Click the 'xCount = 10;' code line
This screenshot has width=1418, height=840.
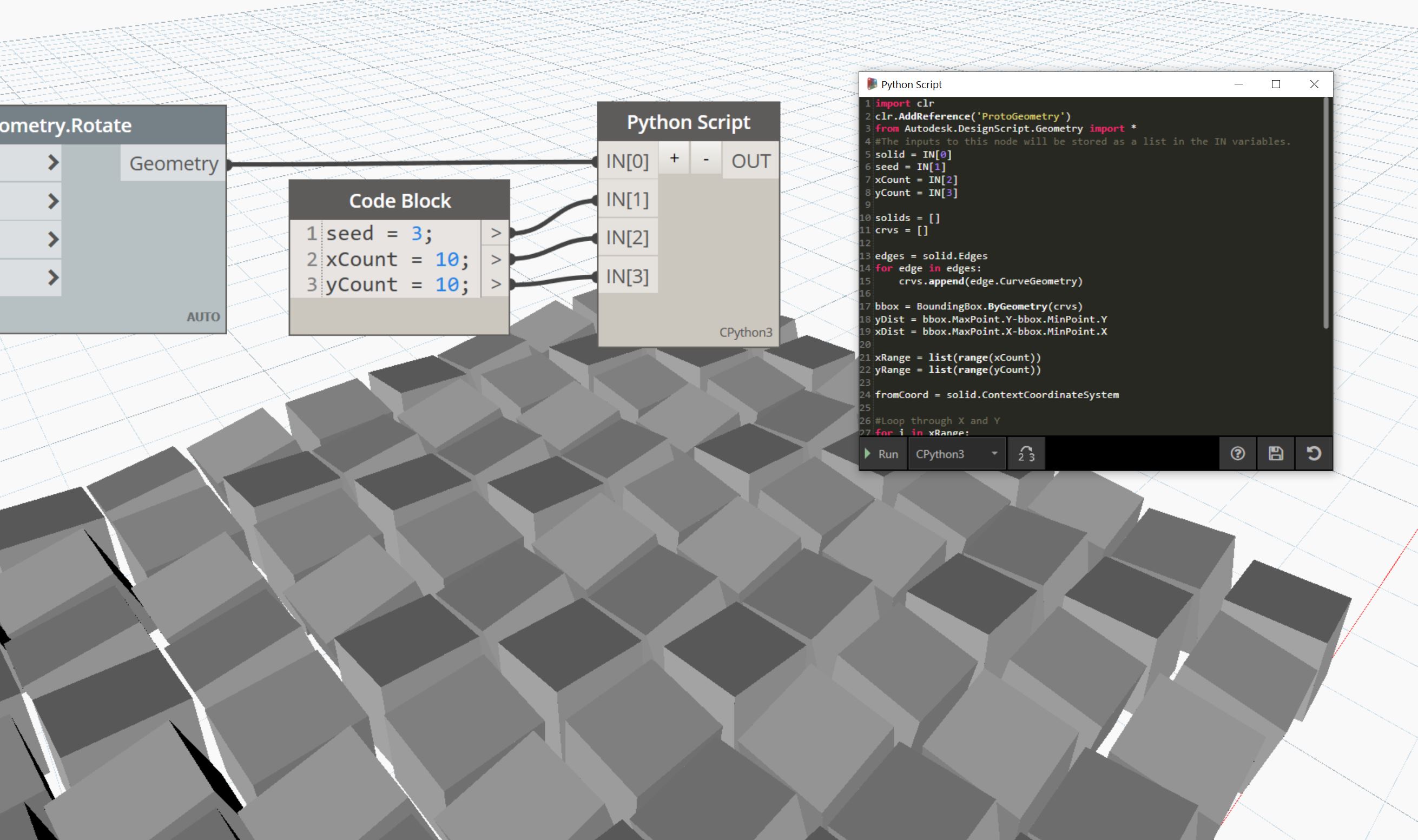click(x=398, y=259)
